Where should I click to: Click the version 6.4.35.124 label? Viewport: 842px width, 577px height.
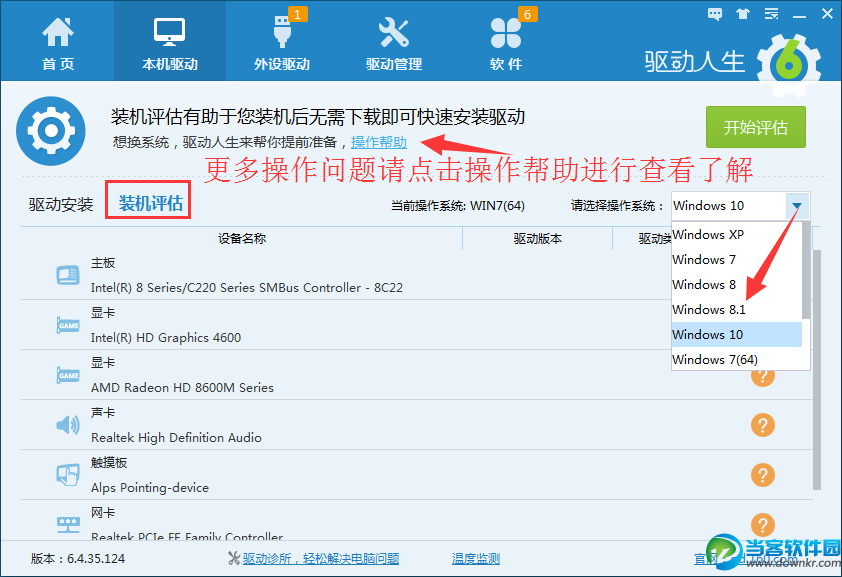click(77, 559)
